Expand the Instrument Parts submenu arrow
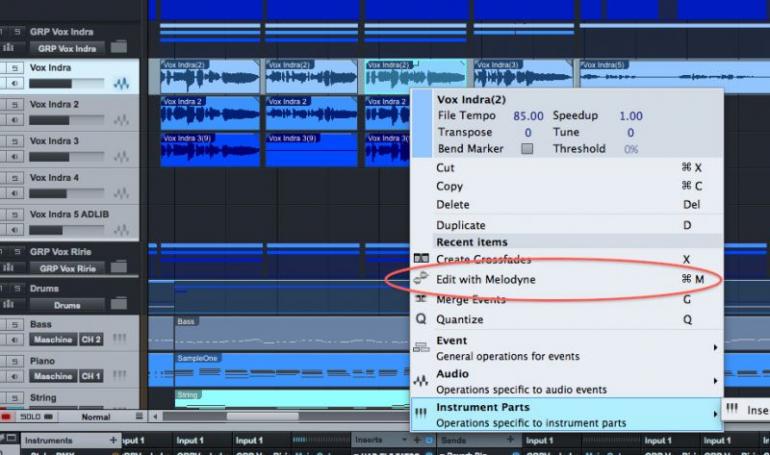The height and width of the screenshot is (455, 770). 715,414
